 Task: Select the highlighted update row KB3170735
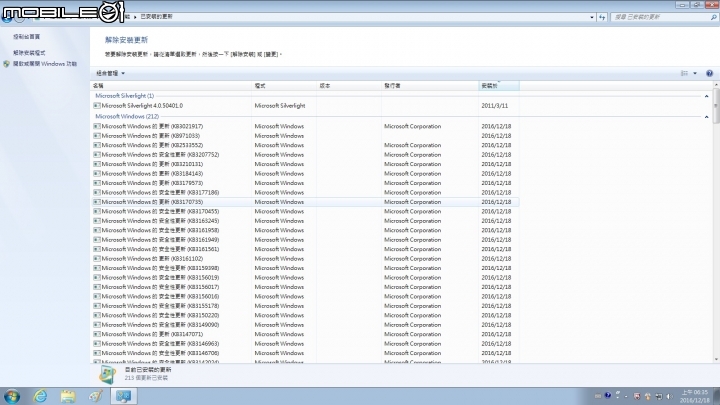(x=305, y=202)
